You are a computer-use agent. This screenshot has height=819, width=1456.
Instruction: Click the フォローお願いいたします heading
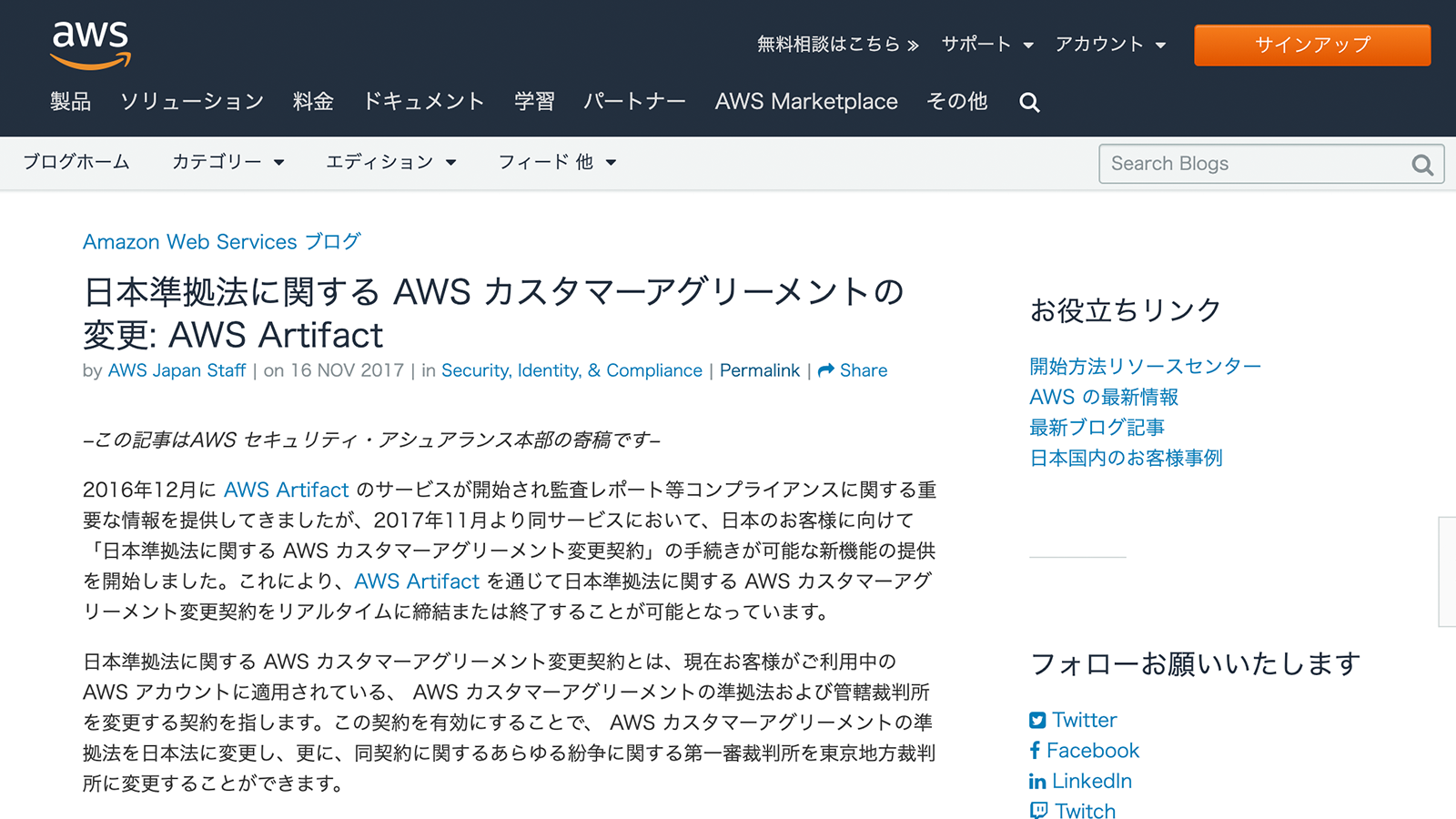pos(1196,664)
